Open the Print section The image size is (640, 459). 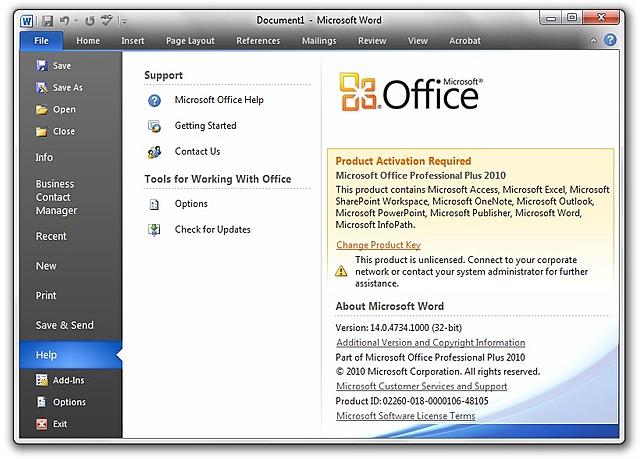pyautogui.click(x=46, y=295)
